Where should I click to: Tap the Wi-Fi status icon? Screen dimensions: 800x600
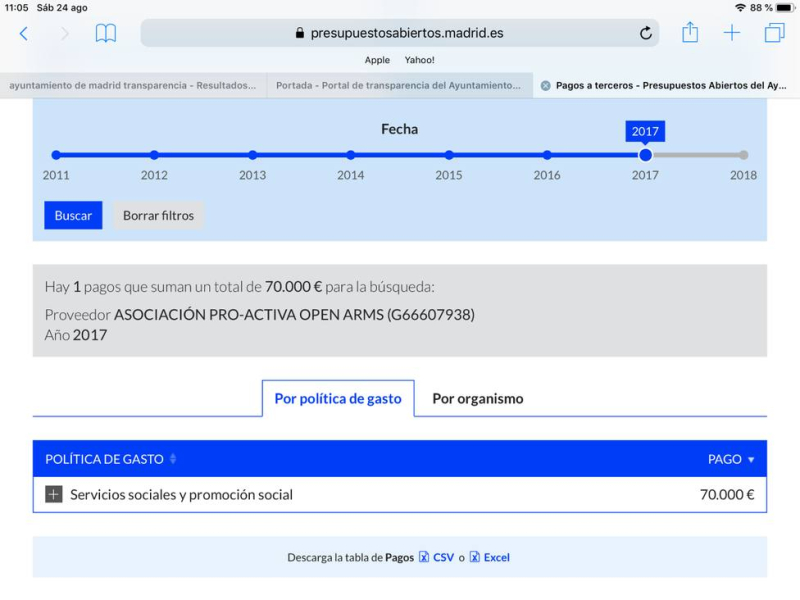coord(740,8)
